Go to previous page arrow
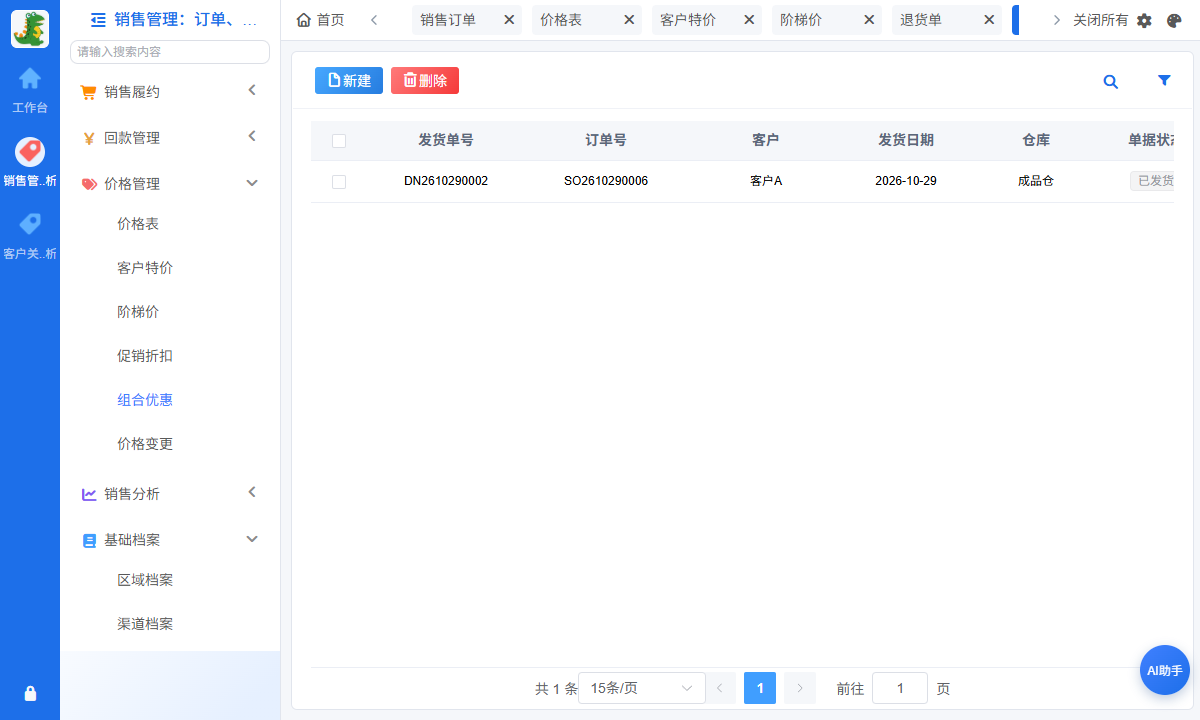 tap(720, 688)
